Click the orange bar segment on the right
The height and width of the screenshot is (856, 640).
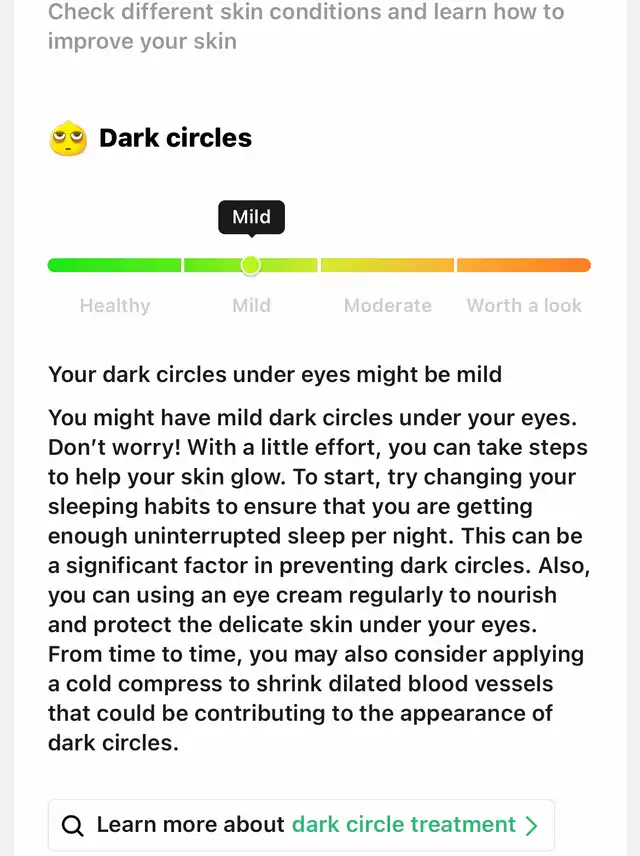(x=524, y=265)
